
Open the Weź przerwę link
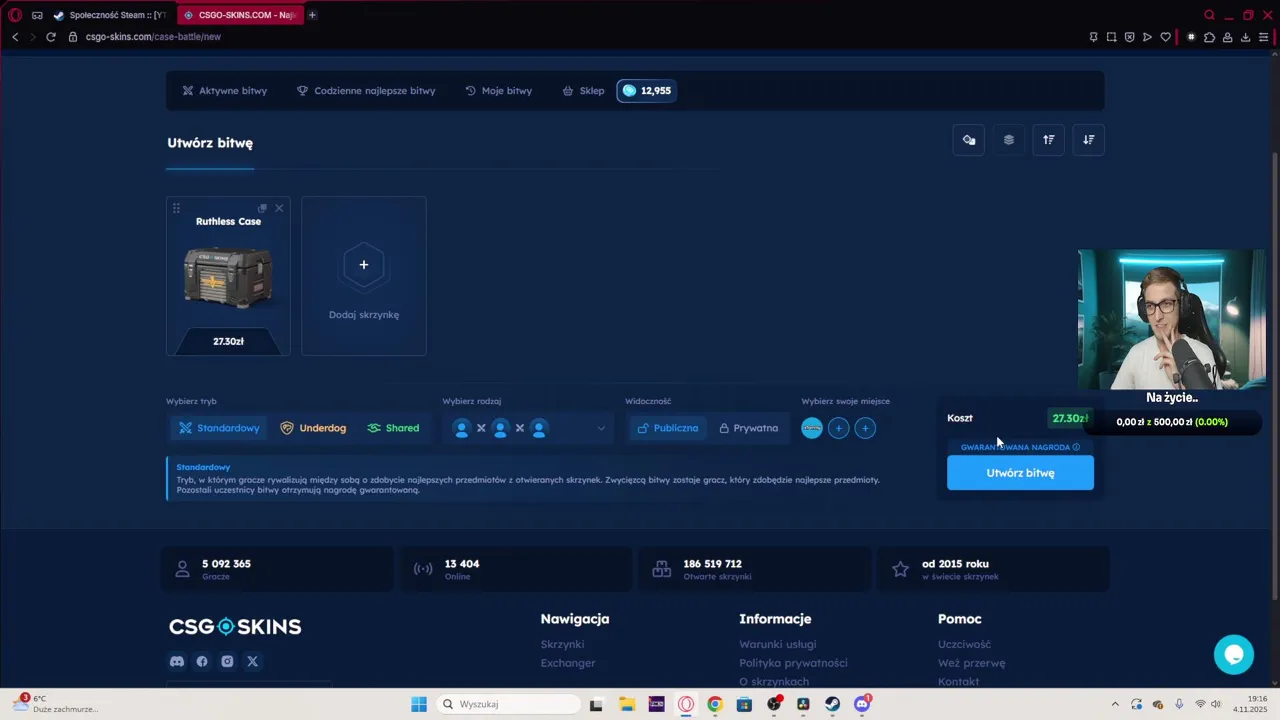pyautogui.click(x=971, y=663)
